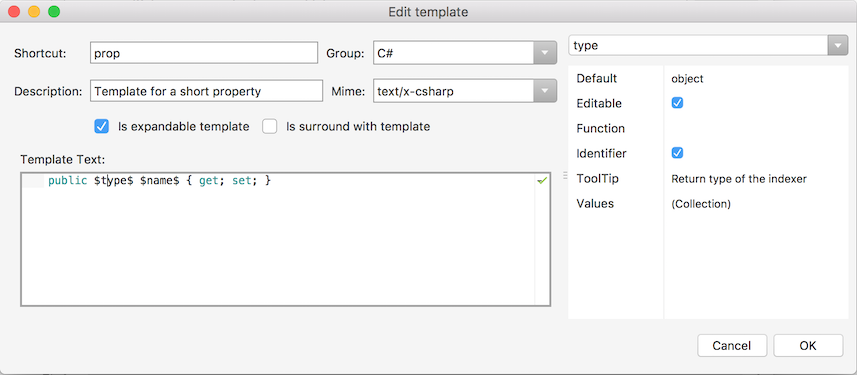Click the Default property label
This screenshot has height=375, width=857.
tap(596, 79)
